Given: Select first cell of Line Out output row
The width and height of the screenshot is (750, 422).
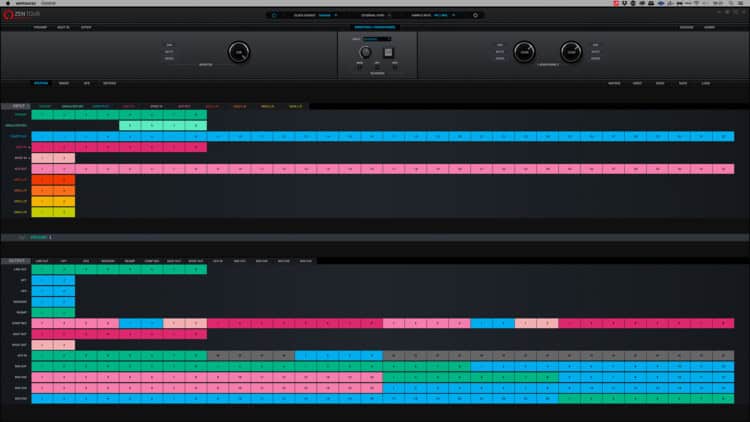Looking at the screenshot, I should click(x=42, y=269).
